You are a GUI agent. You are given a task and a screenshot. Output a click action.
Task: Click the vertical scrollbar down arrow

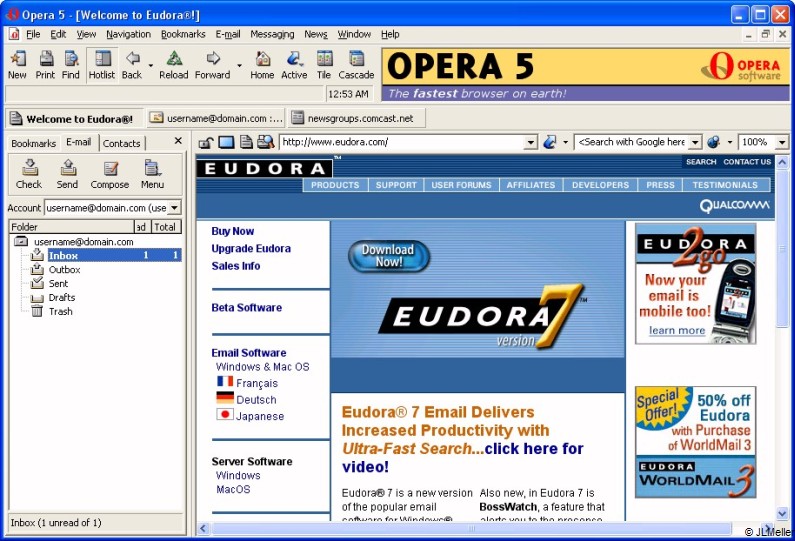click(x=782, y=513)
